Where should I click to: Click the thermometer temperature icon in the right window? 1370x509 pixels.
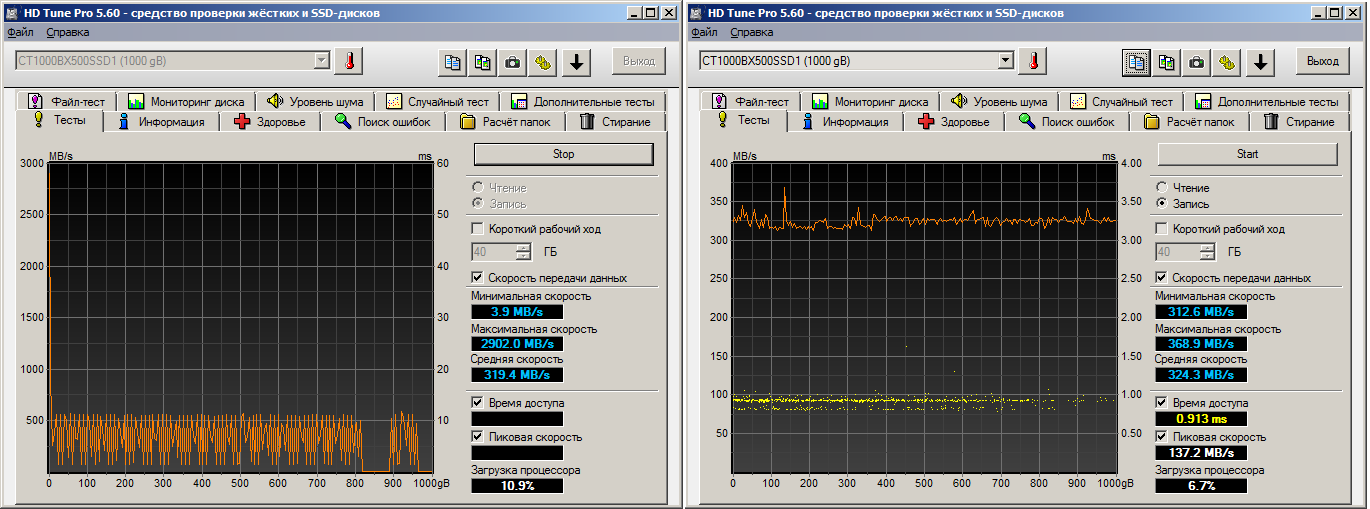1033,61
